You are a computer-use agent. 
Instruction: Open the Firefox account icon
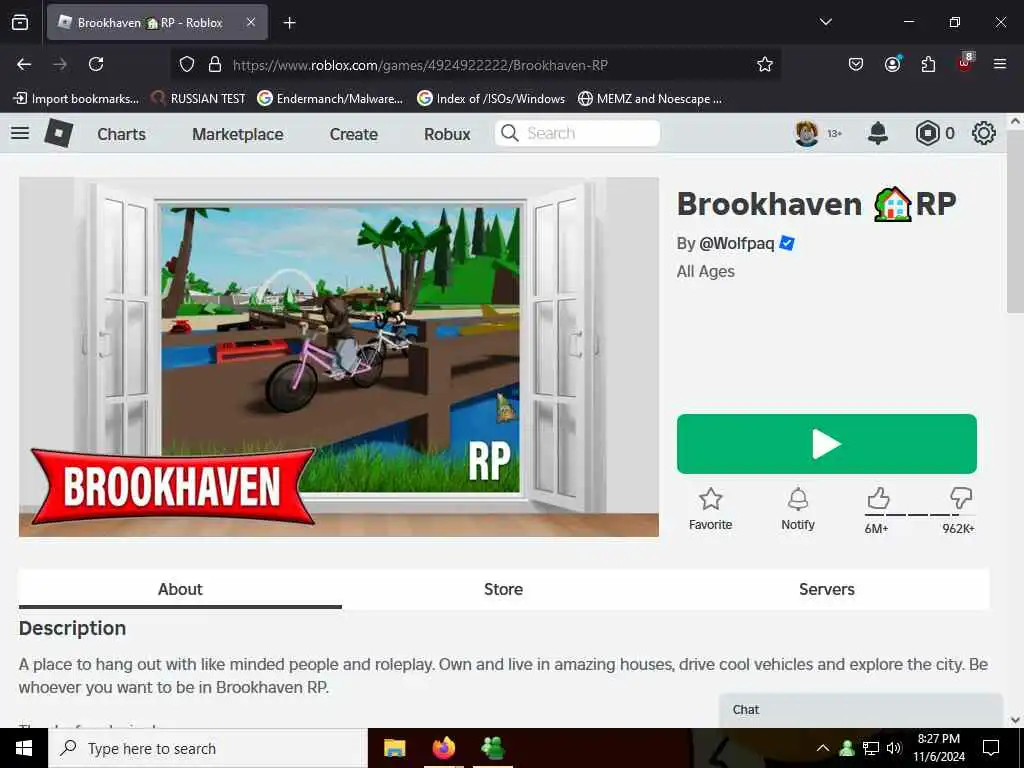click(892, 64)
